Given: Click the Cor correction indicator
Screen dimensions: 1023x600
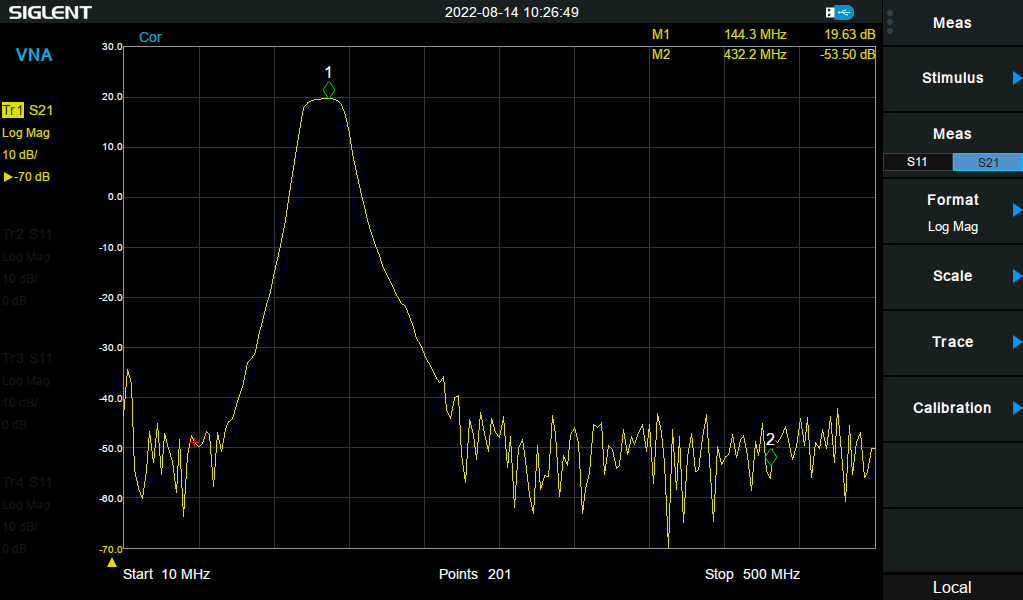Looking at the screenshot, I should click(150, 37).
